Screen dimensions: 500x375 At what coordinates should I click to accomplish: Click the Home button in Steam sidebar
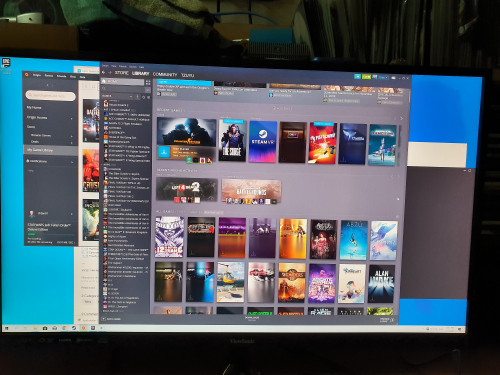[123, 81]
